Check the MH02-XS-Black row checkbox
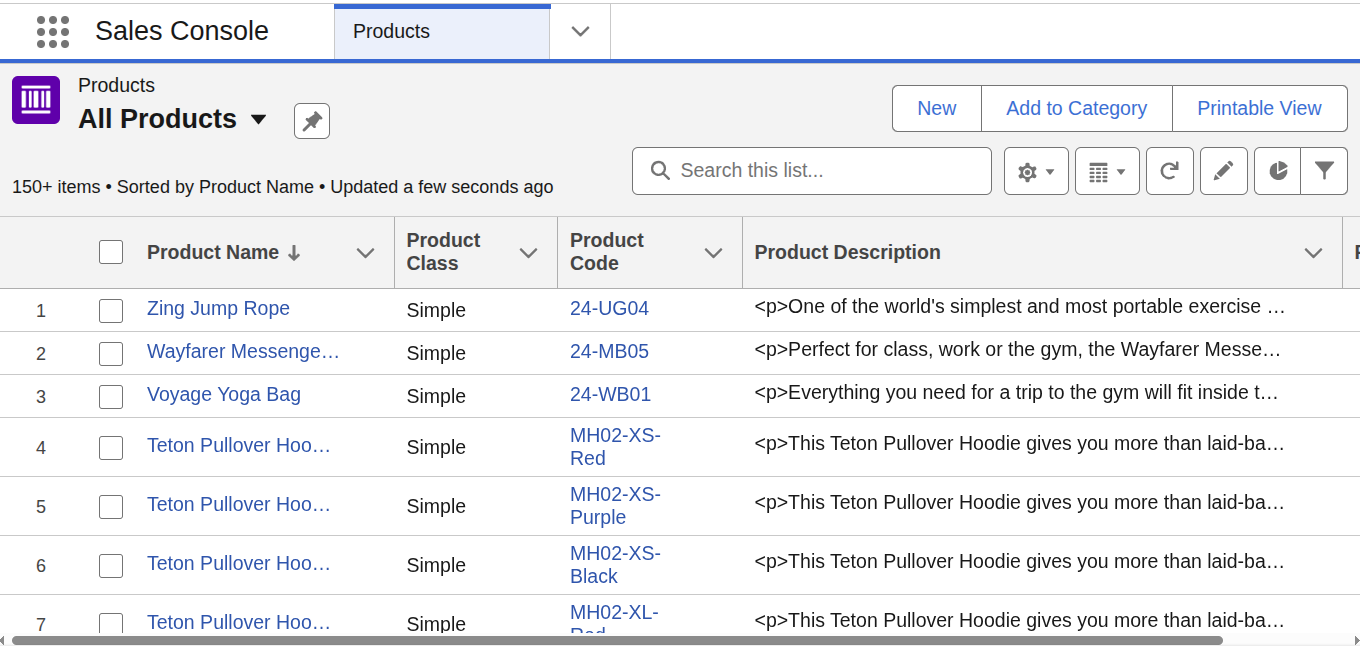This screenshot has width=1360, height=646. (111, 565)
